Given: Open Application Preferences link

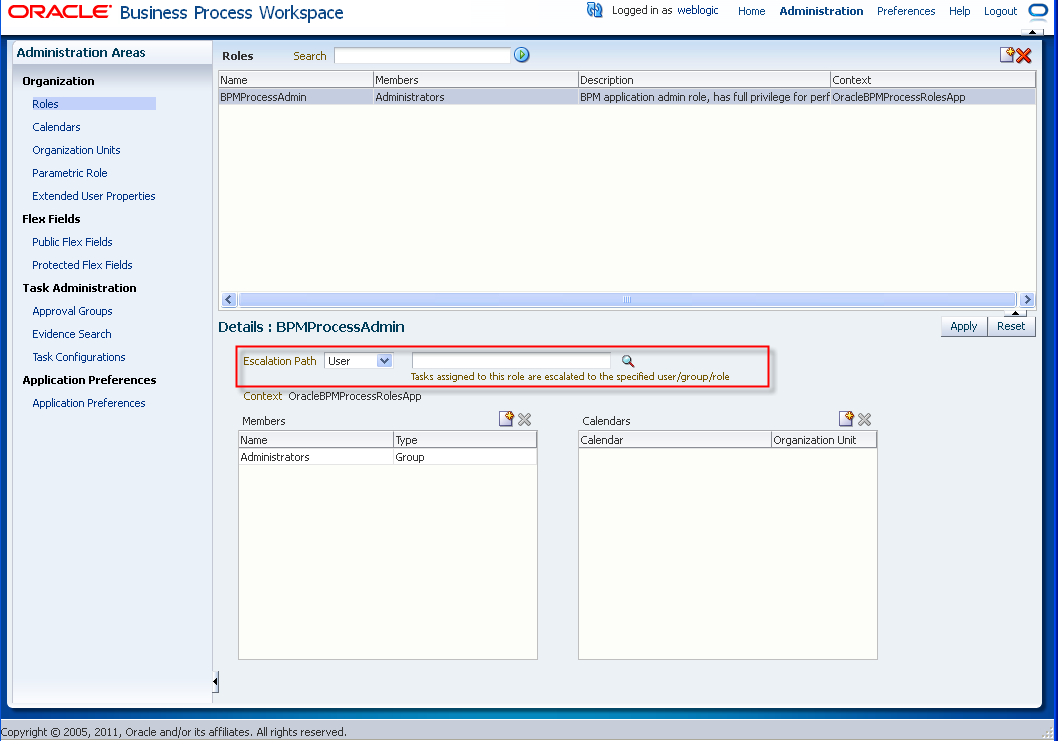Looking at the screenshot, I should point(88,403).
